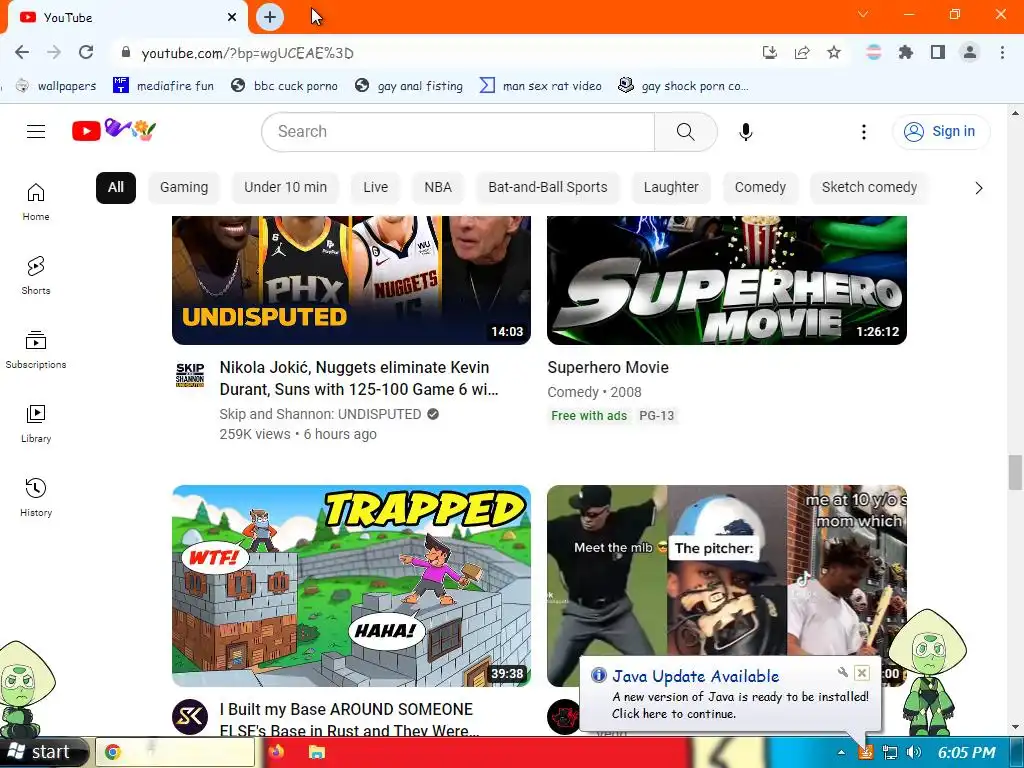1024x768 pixels.
Task: Click the Chrome taskbar button
Action: pyautogui.click(x=175, y=752)
